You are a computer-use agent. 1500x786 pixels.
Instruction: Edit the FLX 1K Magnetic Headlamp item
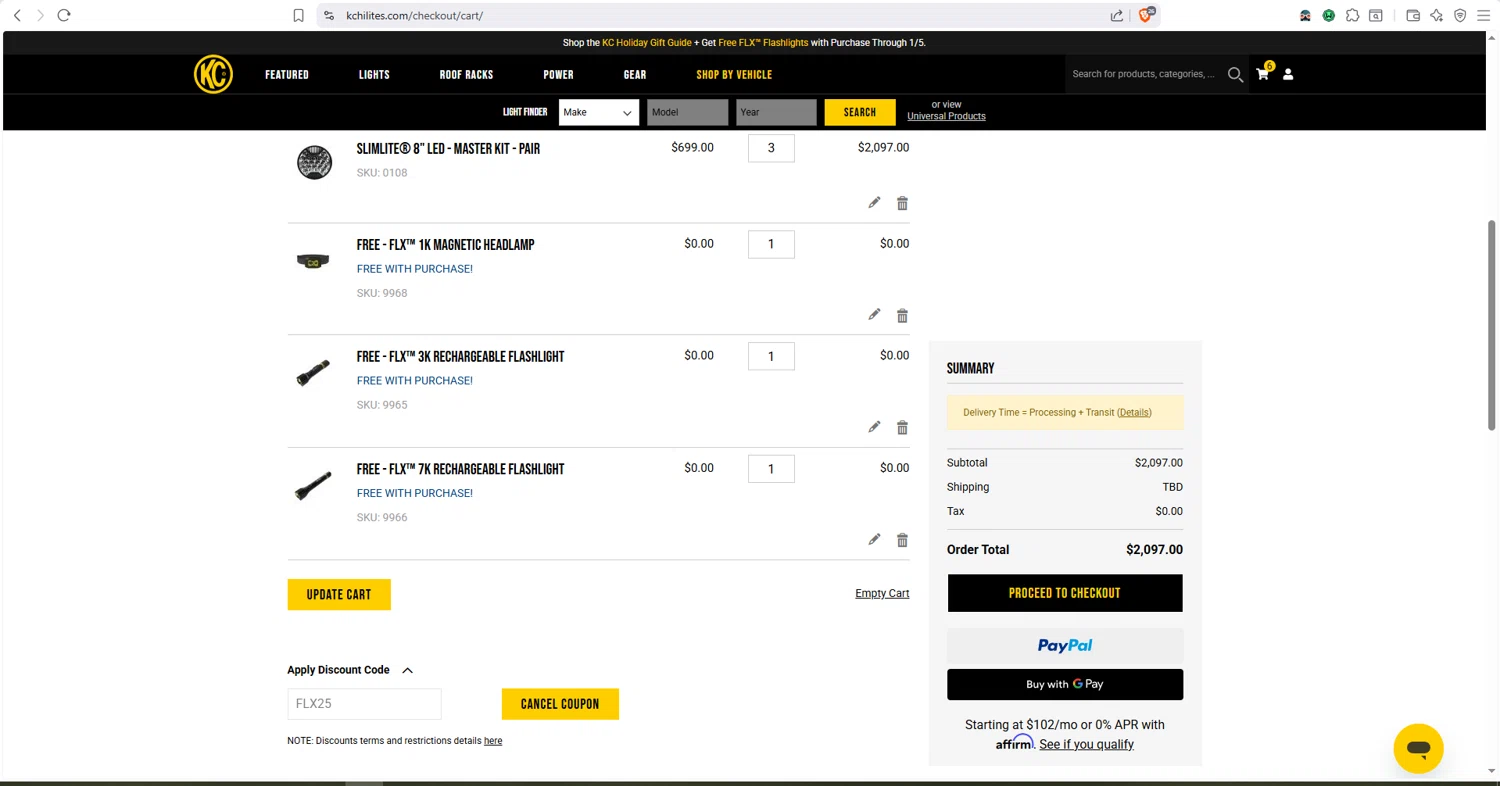tap(874, 315)
